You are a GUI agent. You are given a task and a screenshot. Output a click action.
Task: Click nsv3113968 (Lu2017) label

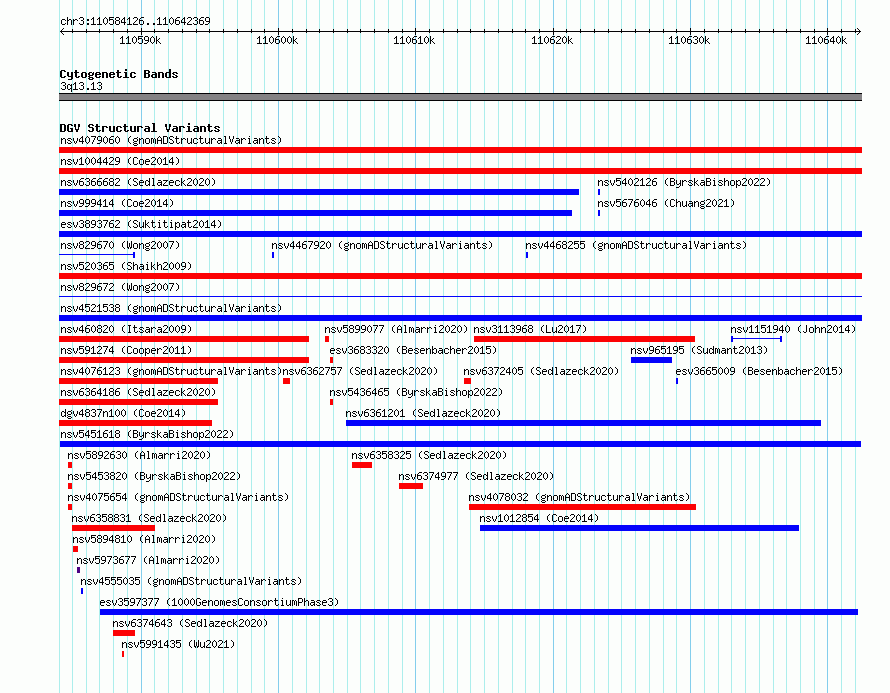click(530, 329)
